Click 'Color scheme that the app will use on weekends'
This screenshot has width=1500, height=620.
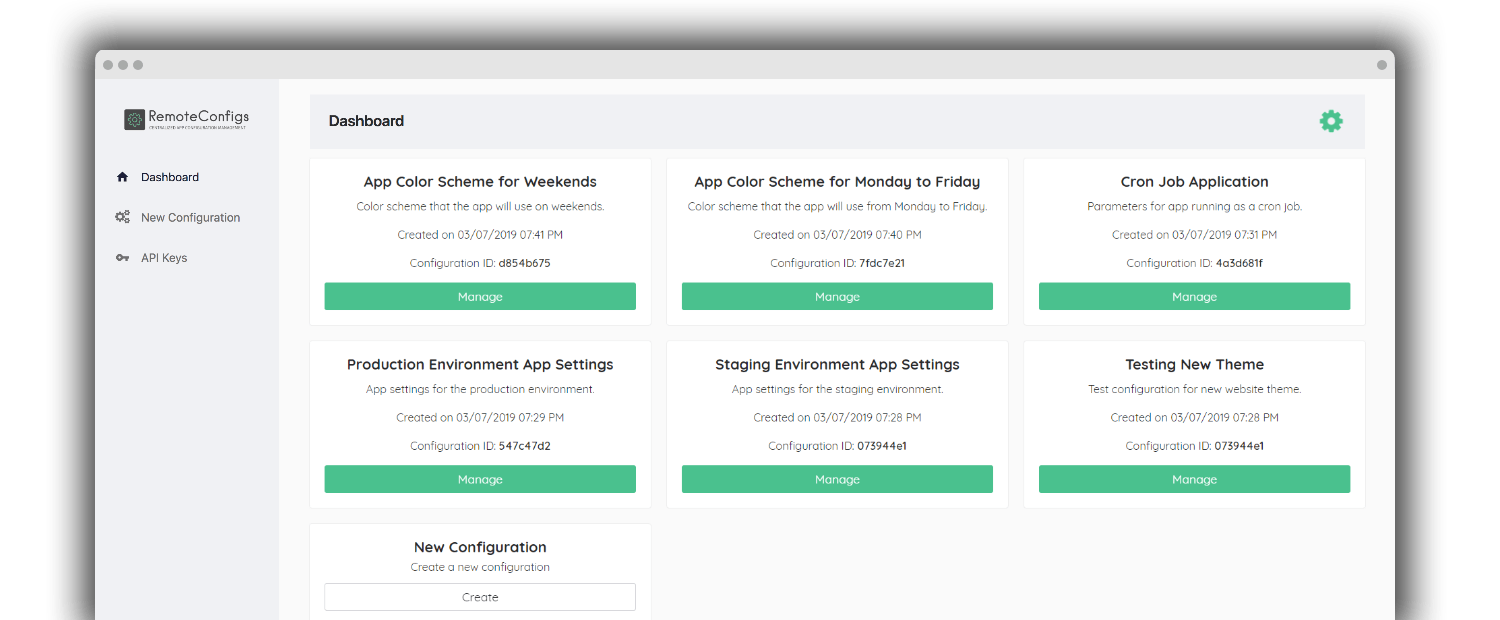tap(480, 207)
